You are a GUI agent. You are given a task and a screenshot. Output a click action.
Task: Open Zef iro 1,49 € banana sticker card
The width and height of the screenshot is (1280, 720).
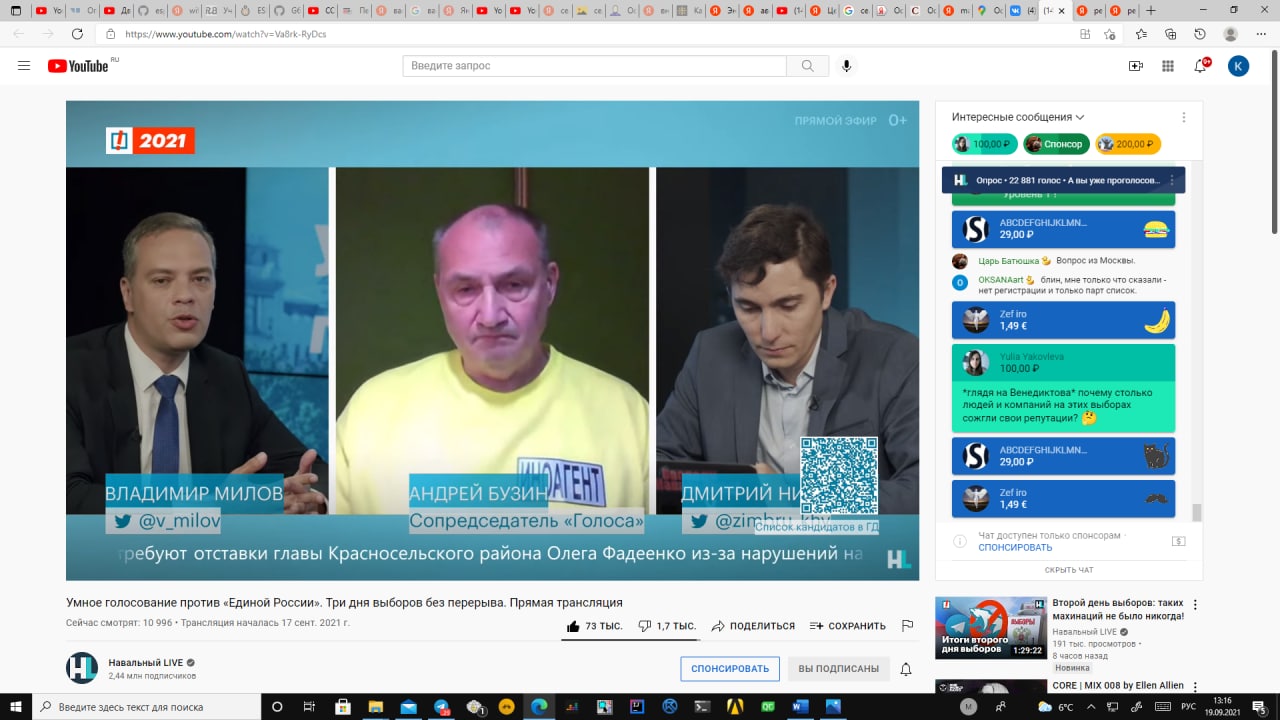(1063, 320)
